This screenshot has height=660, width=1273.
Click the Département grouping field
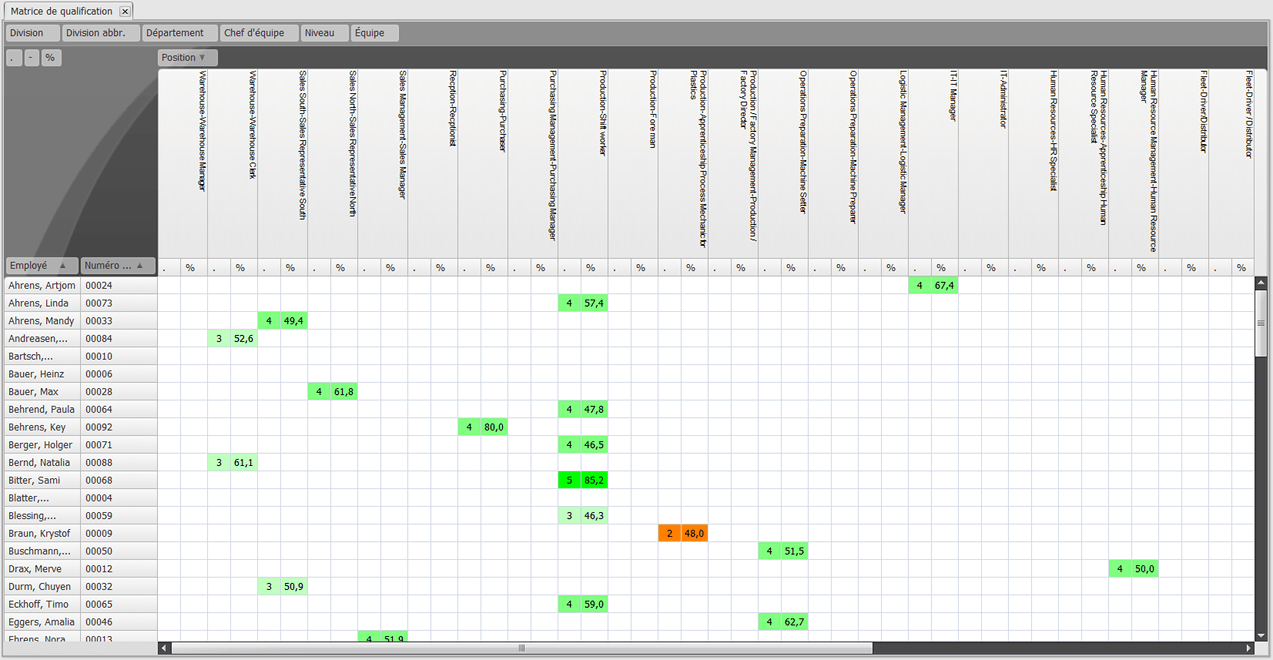point(179,33)
